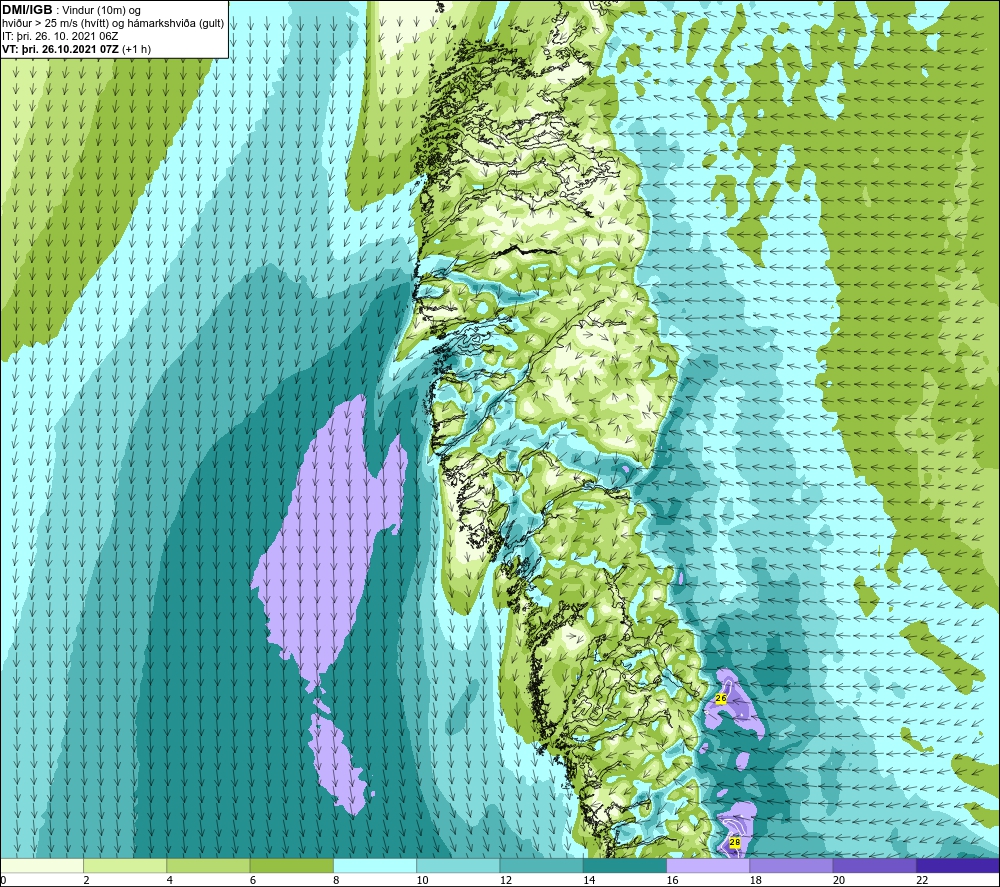1000x887 pixels.
Task: Click the '(+1 h)' forecast offset text
Action: pos(136,49)
